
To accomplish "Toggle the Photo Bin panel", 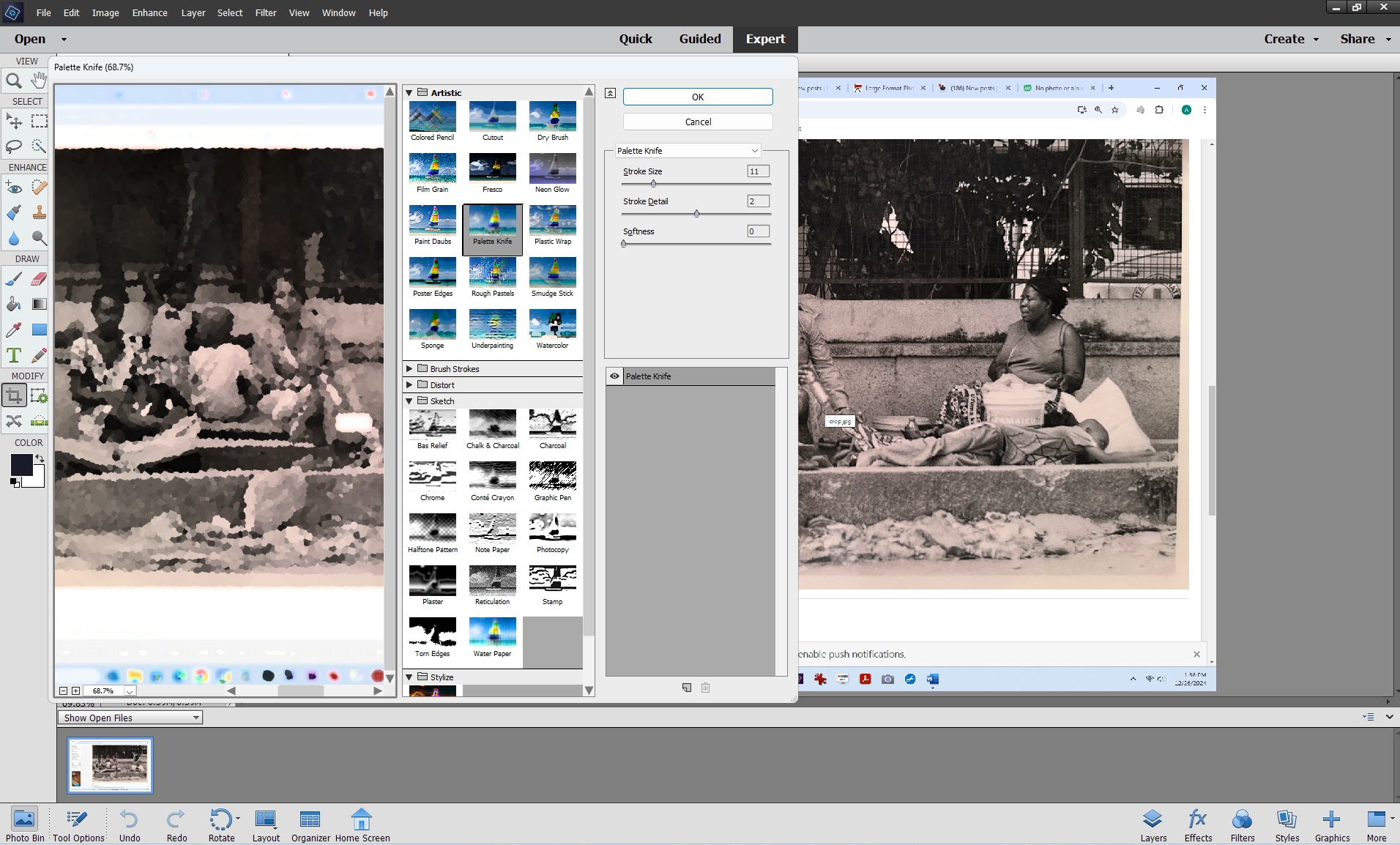I will pyautogui.click(x=24, y=824).
